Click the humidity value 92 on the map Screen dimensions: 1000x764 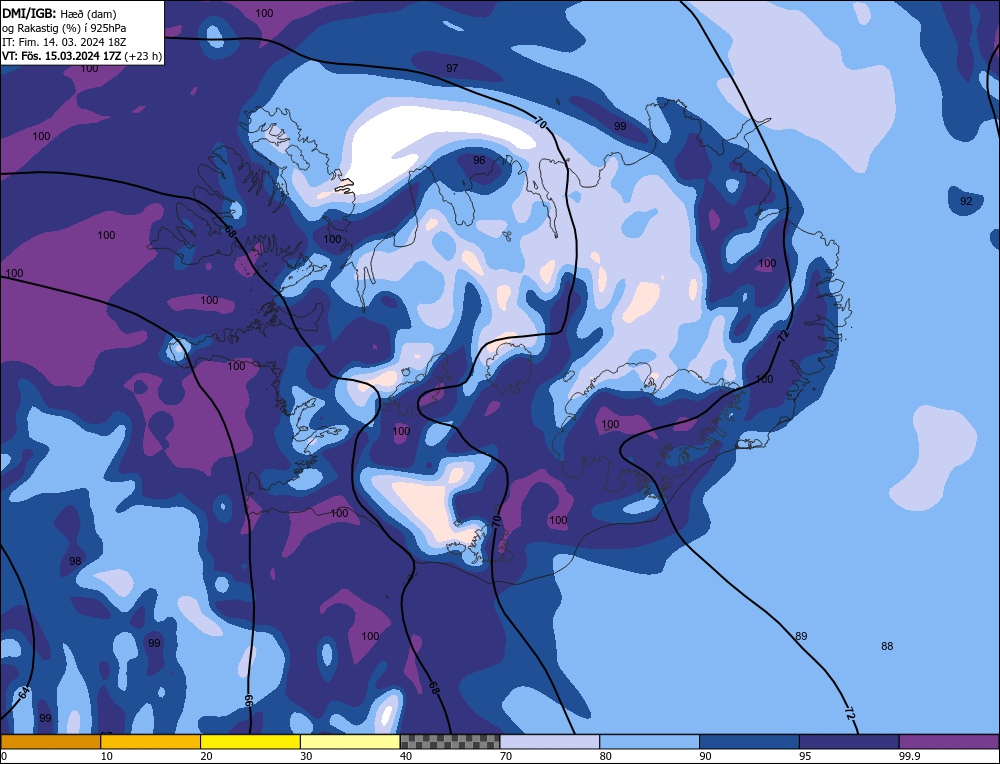tap(966, 201)
